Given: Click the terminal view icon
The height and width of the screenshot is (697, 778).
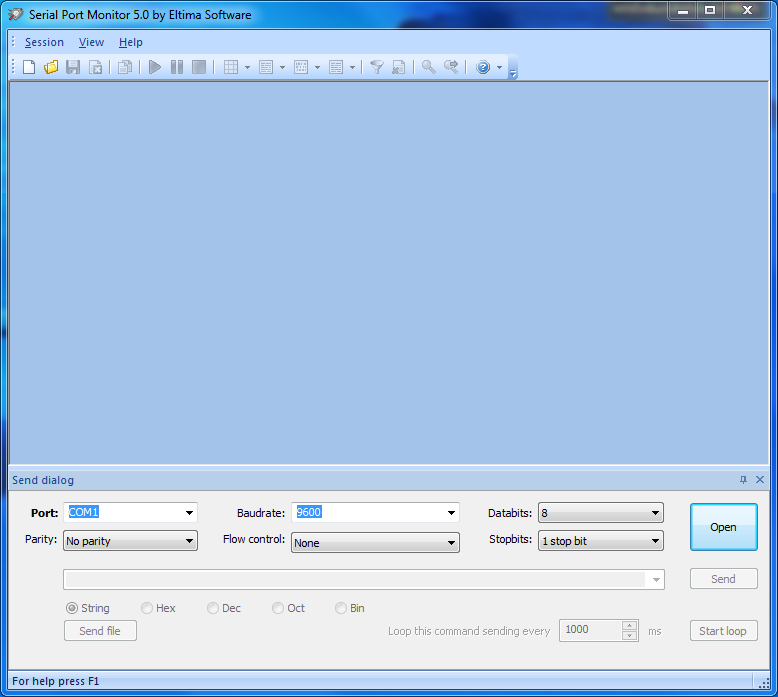Looking at the screenshot, I should coord(336,67).
